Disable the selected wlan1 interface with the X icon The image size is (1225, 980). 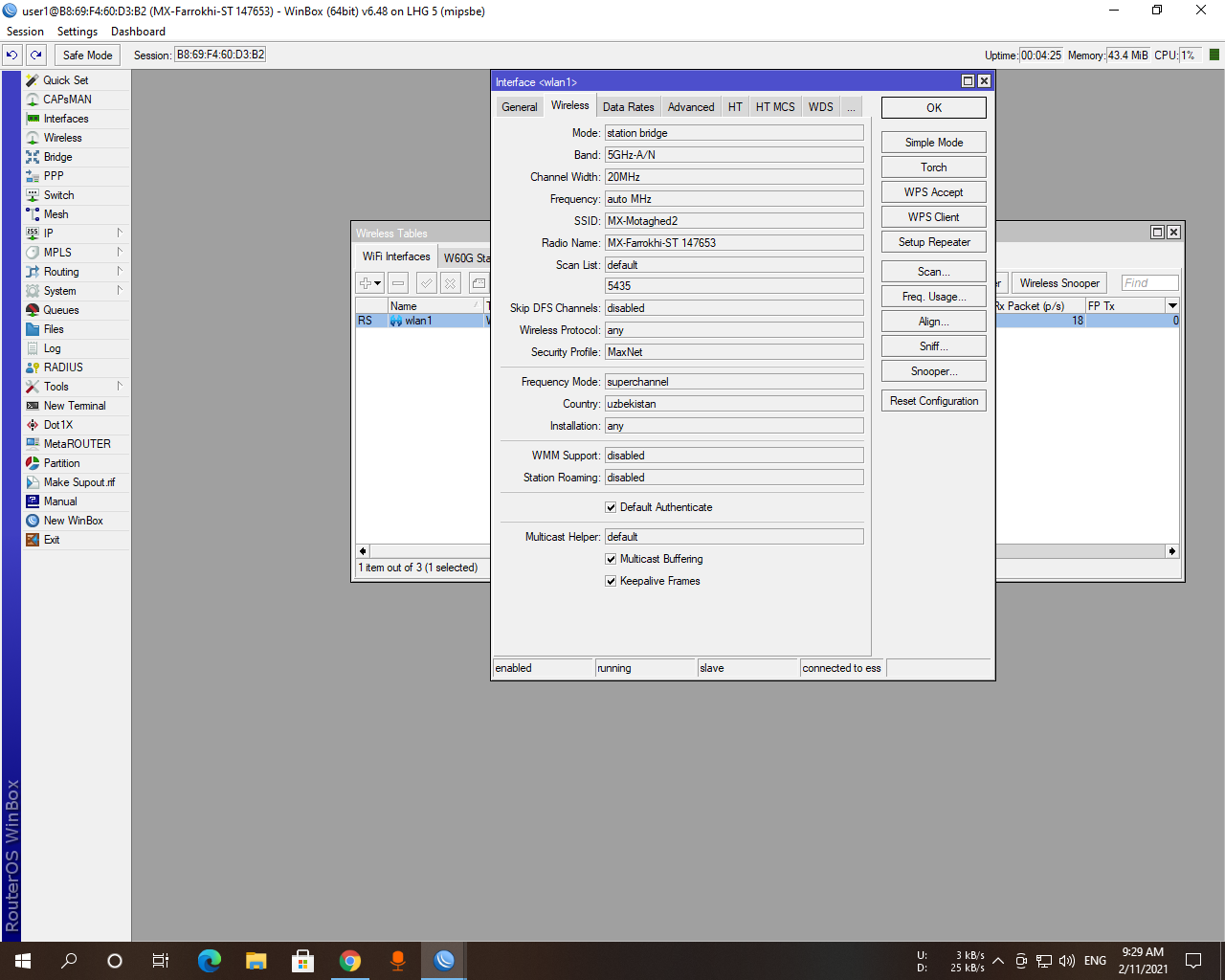coord(448,282)
